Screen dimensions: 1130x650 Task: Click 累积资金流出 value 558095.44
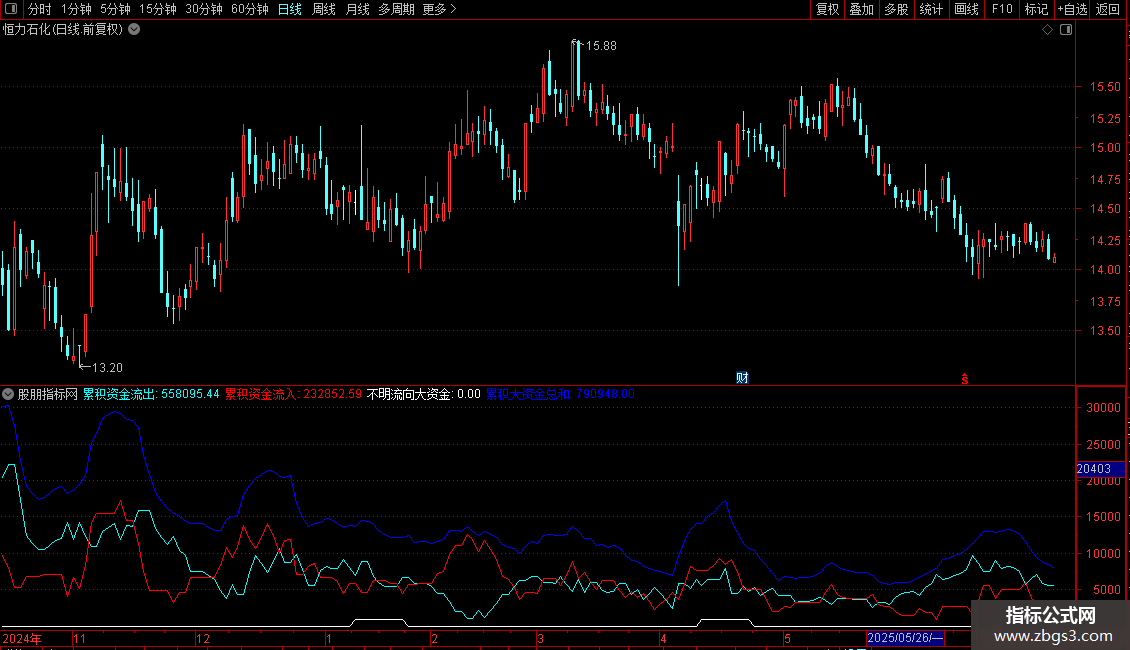151,394
